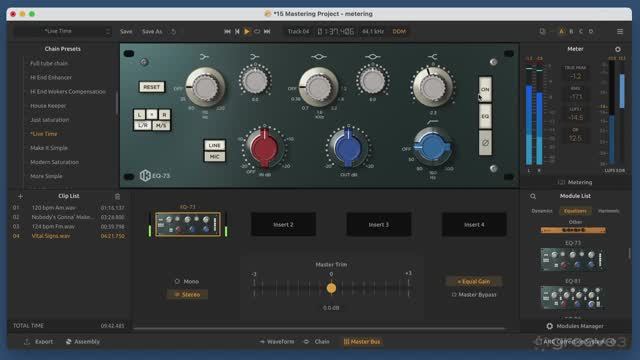Select snapshot A
640x360 pixels.
click(562, 31)
